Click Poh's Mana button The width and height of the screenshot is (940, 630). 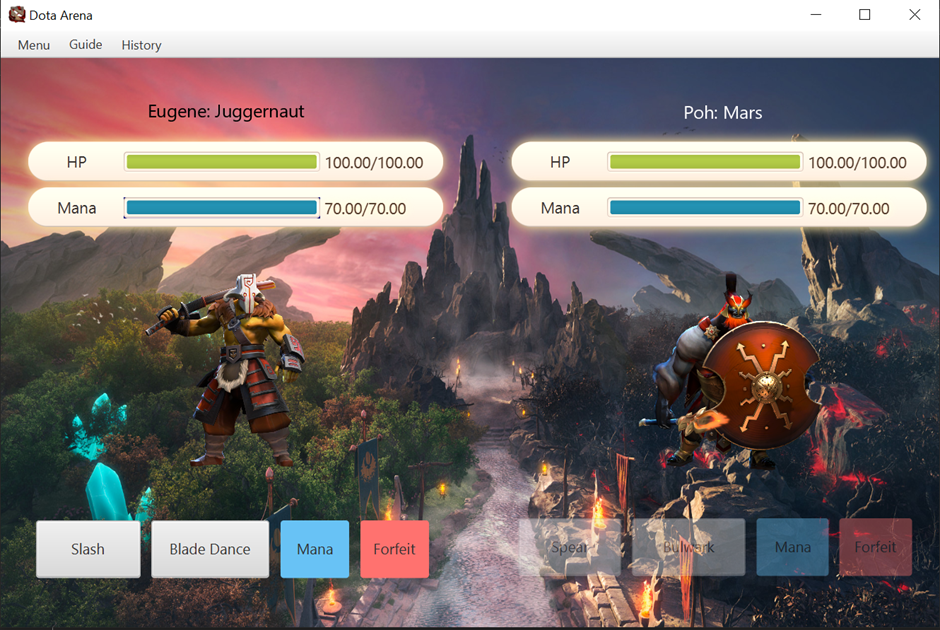click(791, 547)
